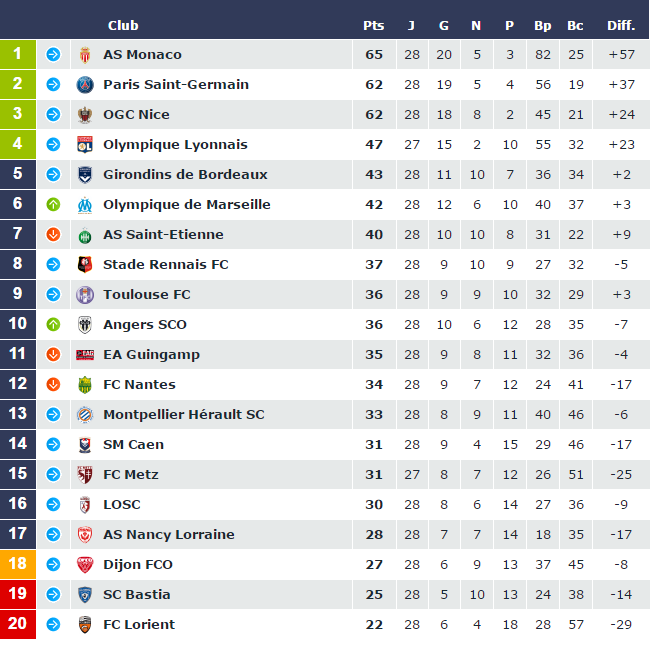
Task: Open the Olympique Lyonnais team link
Action: tap(175, 145)
